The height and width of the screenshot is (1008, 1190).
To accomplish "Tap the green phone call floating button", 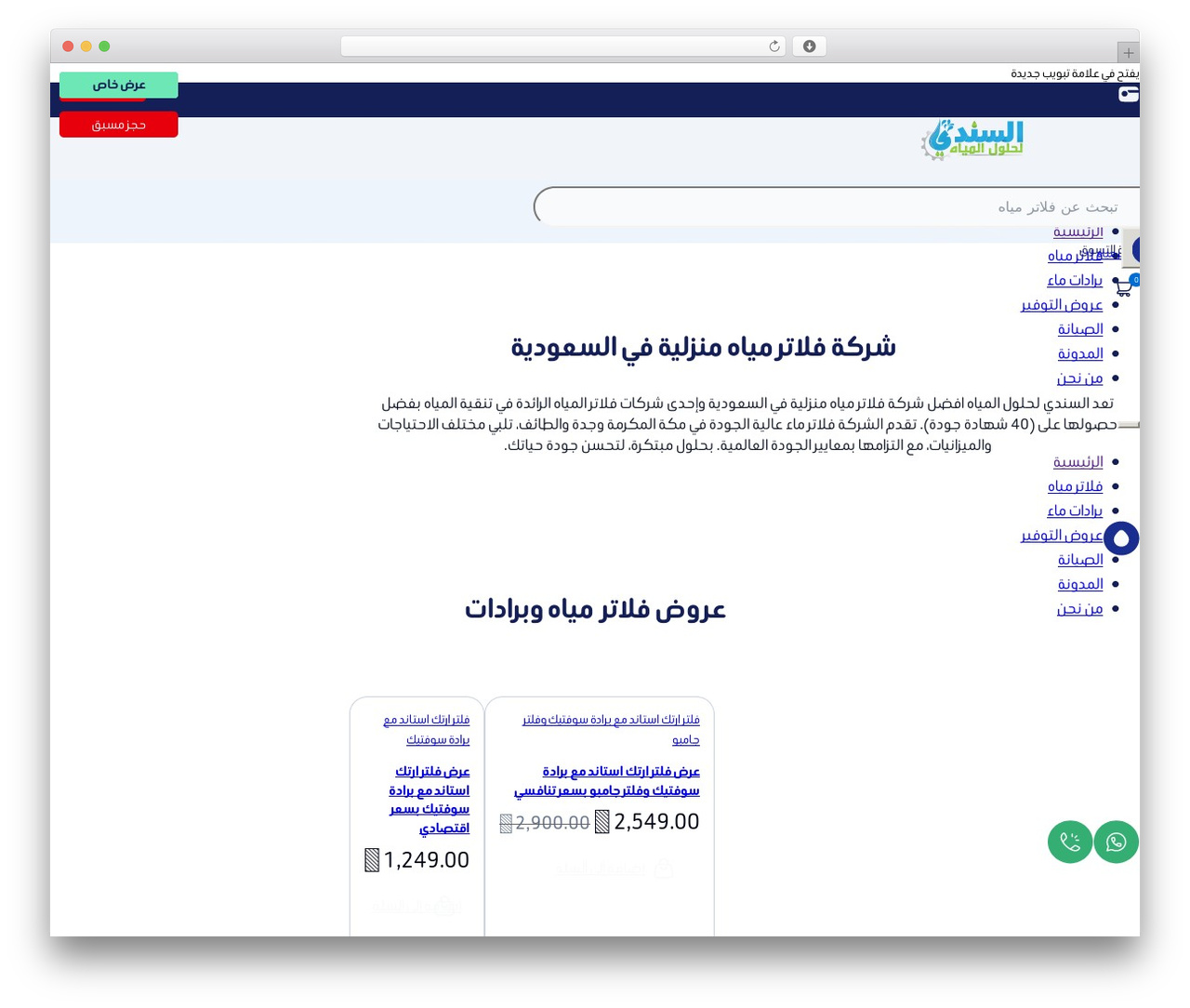I will [x=1070, y=842].
